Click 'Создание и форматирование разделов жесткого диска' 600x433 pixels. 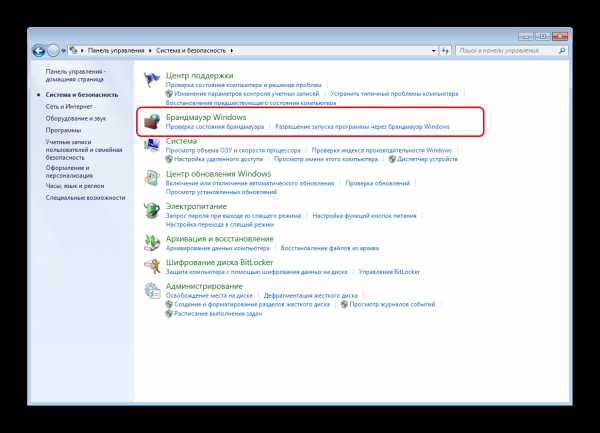tap(252, 304)
